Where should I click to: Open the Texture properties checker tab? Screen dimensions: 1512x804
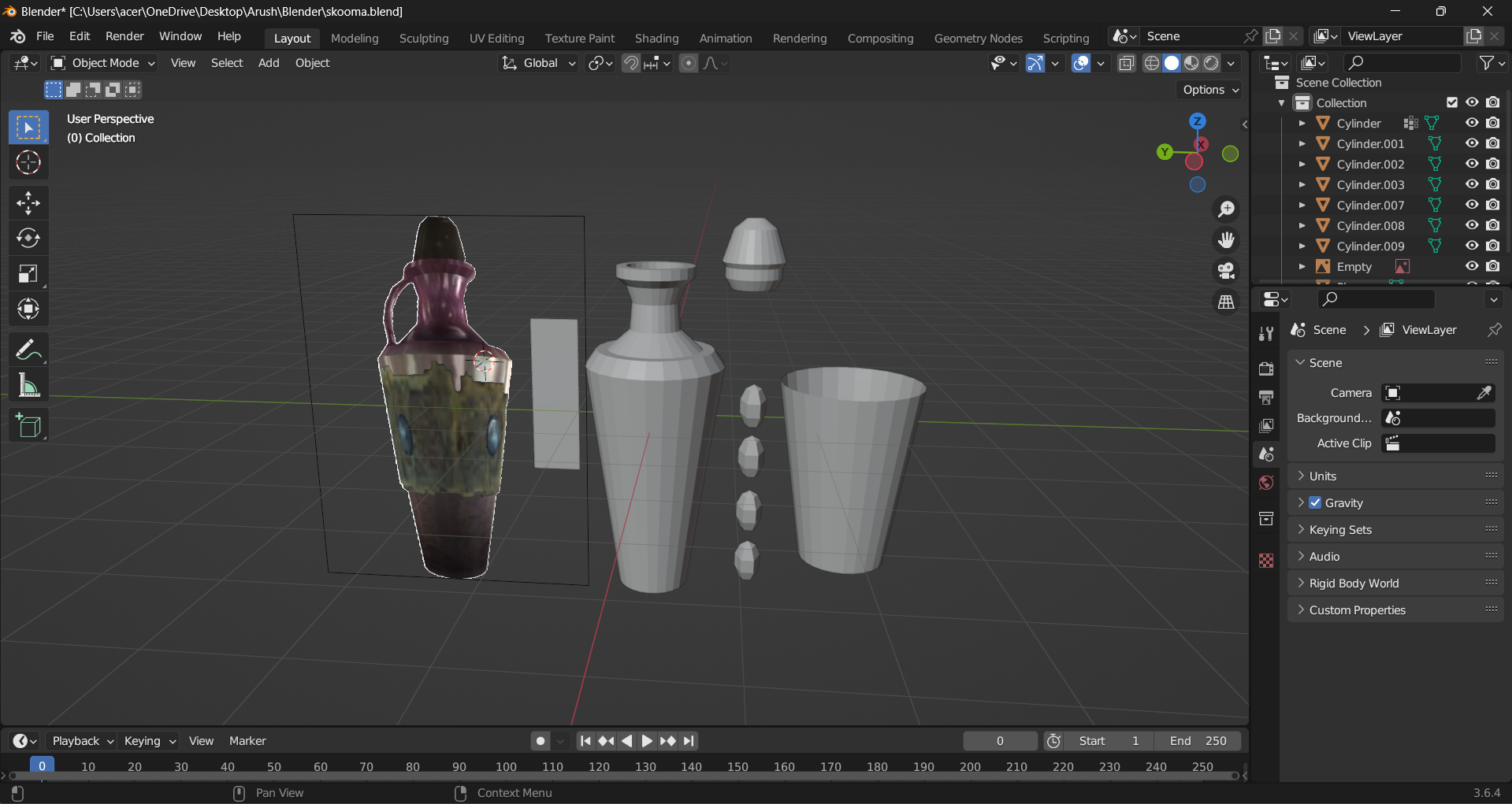click(1266, 561)
